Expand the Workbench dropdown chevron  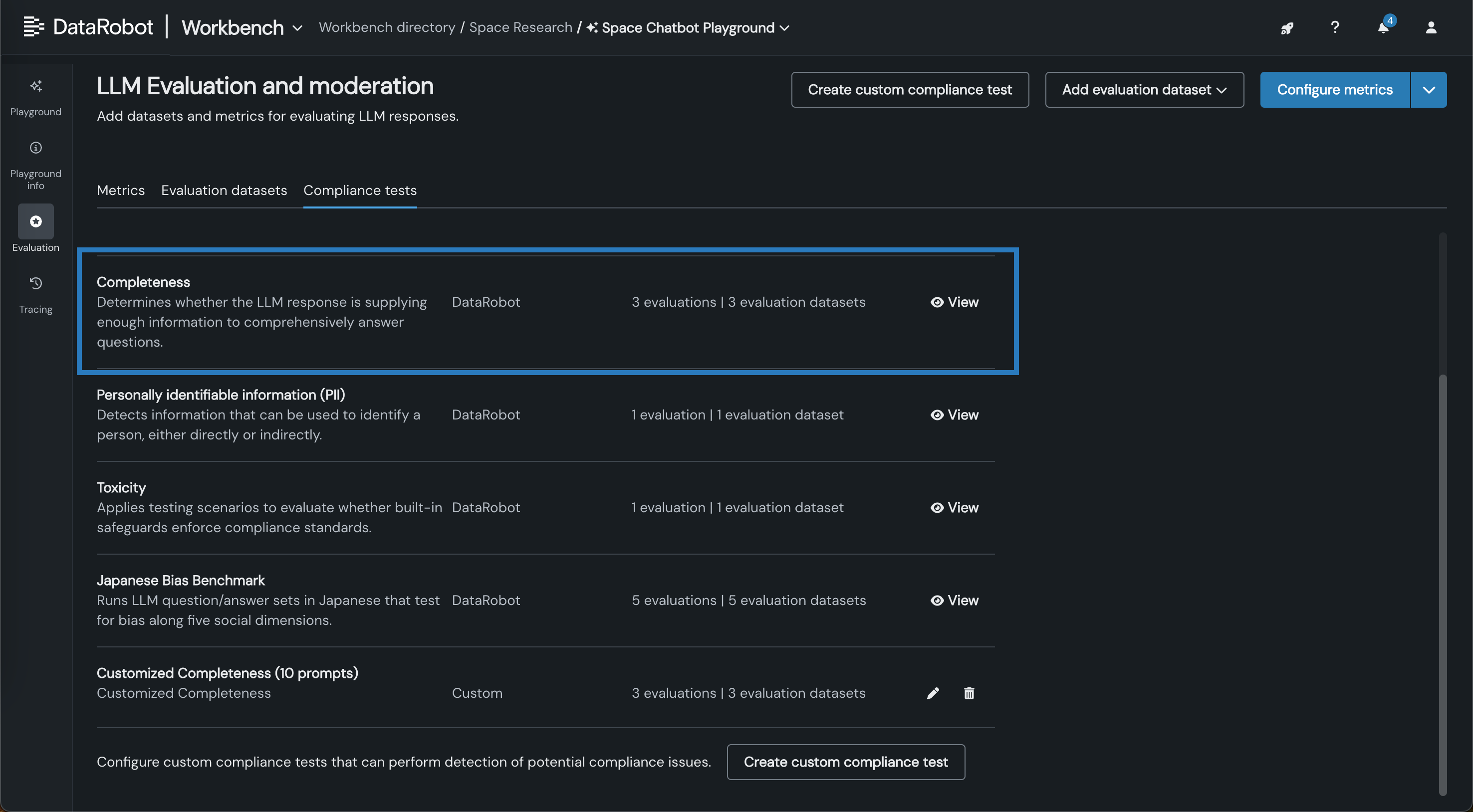[297, 28]
